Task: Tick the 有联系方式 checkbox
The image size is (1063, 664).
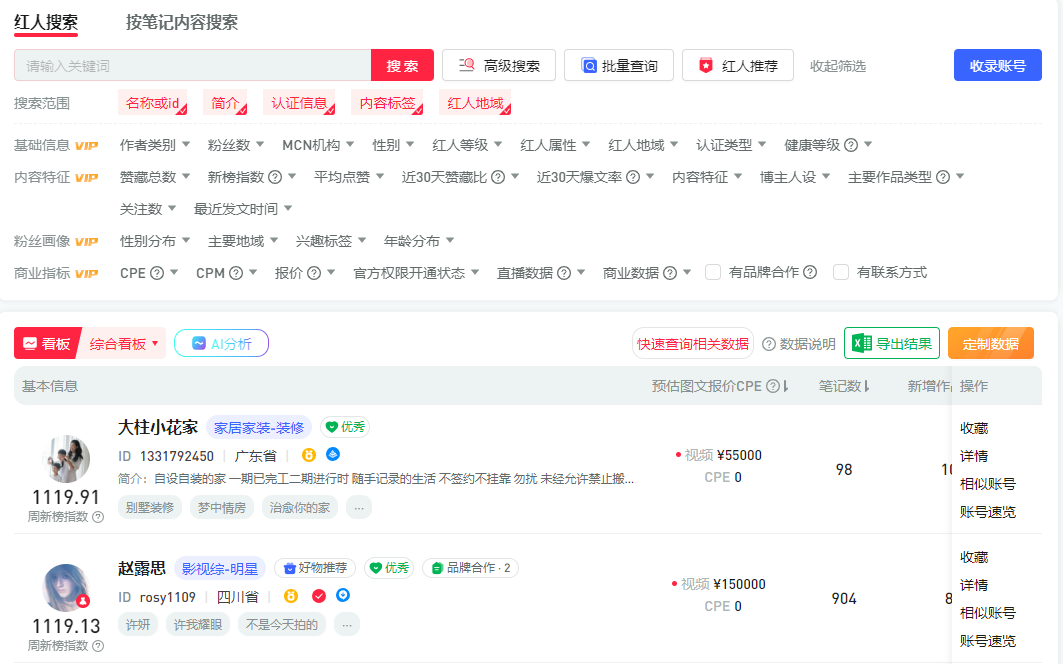Action: click(841, 272)
